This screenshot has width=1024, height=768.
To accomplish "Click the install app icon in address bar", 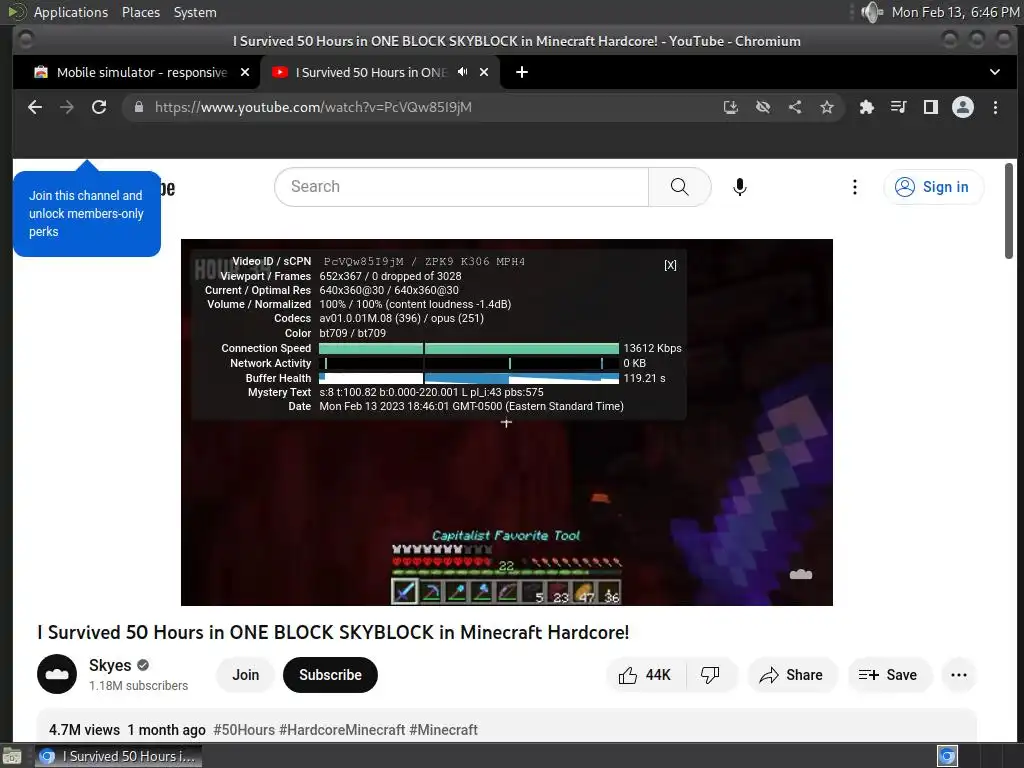I will 731,107.
